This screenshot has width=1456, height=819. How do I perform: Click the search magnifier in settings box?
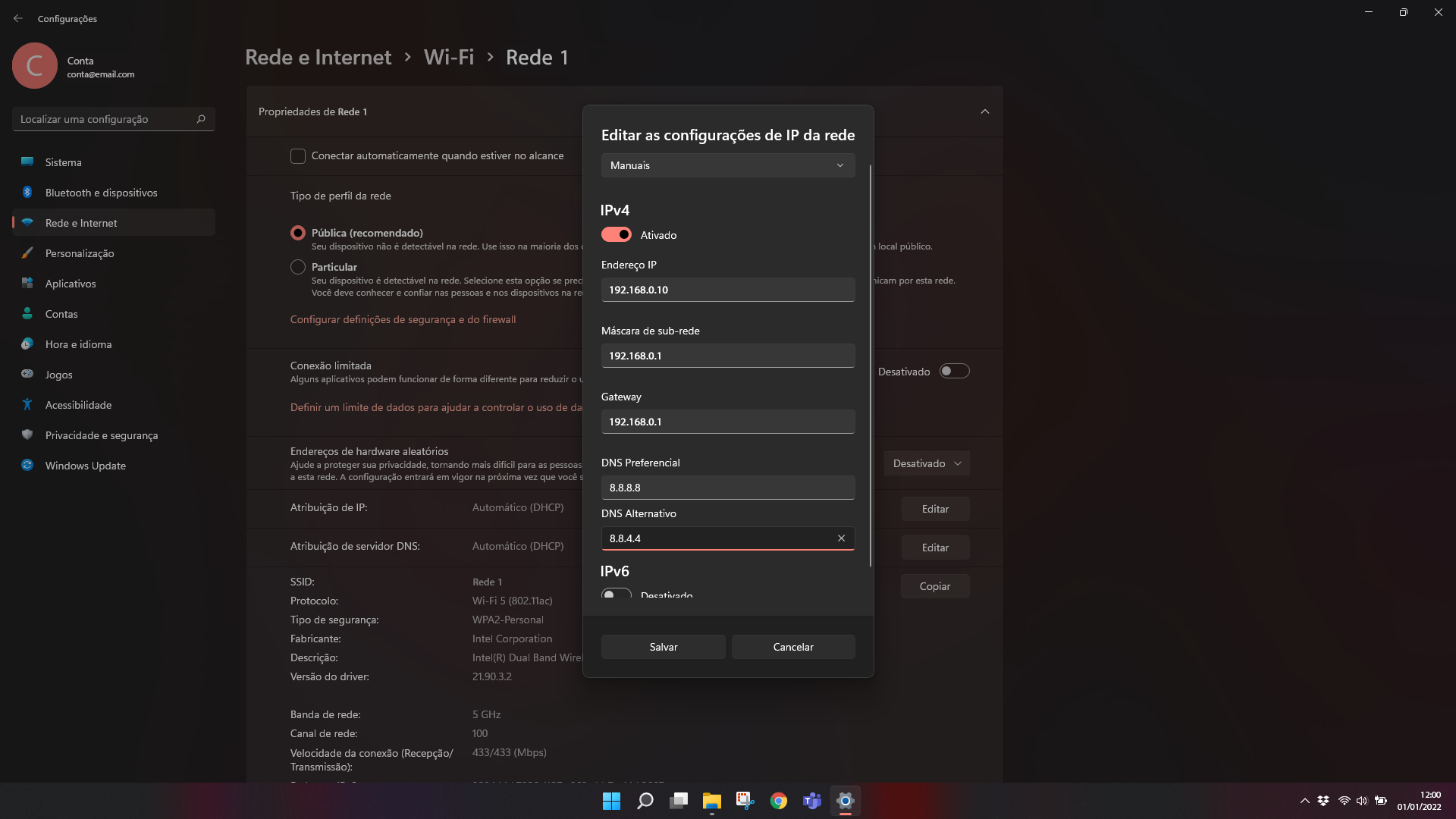click(x=201, y=119)
